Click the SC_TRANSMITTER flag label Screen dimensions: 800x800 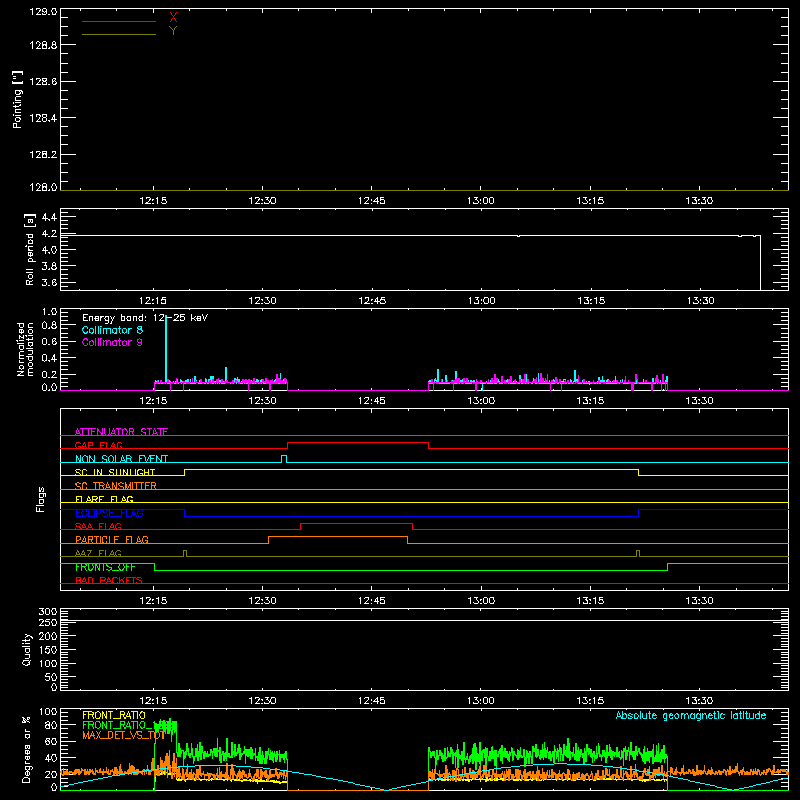(x=115, y=485)
